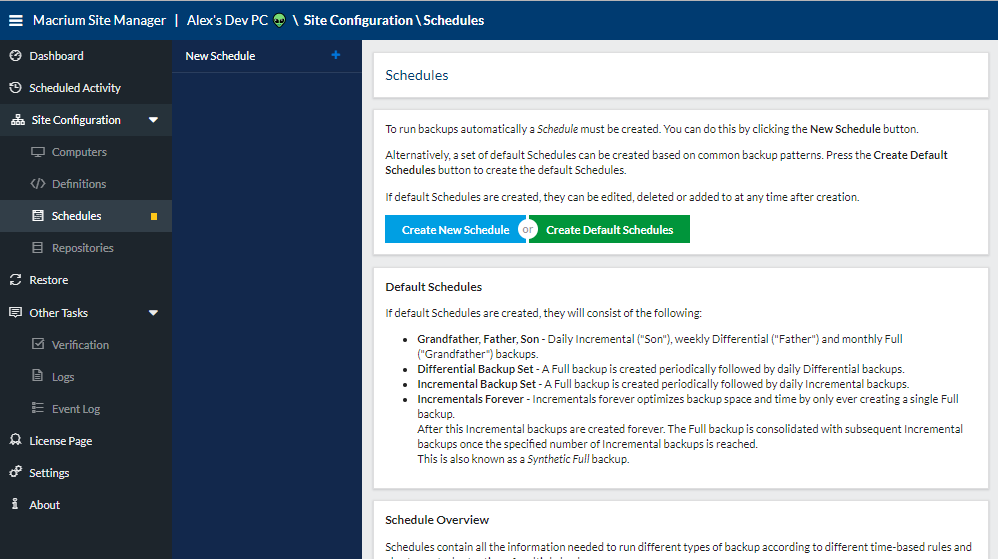Click the alien status icon beside Alex's Dev PC
Screen dimensions: 998x559
tap(279, 20)
